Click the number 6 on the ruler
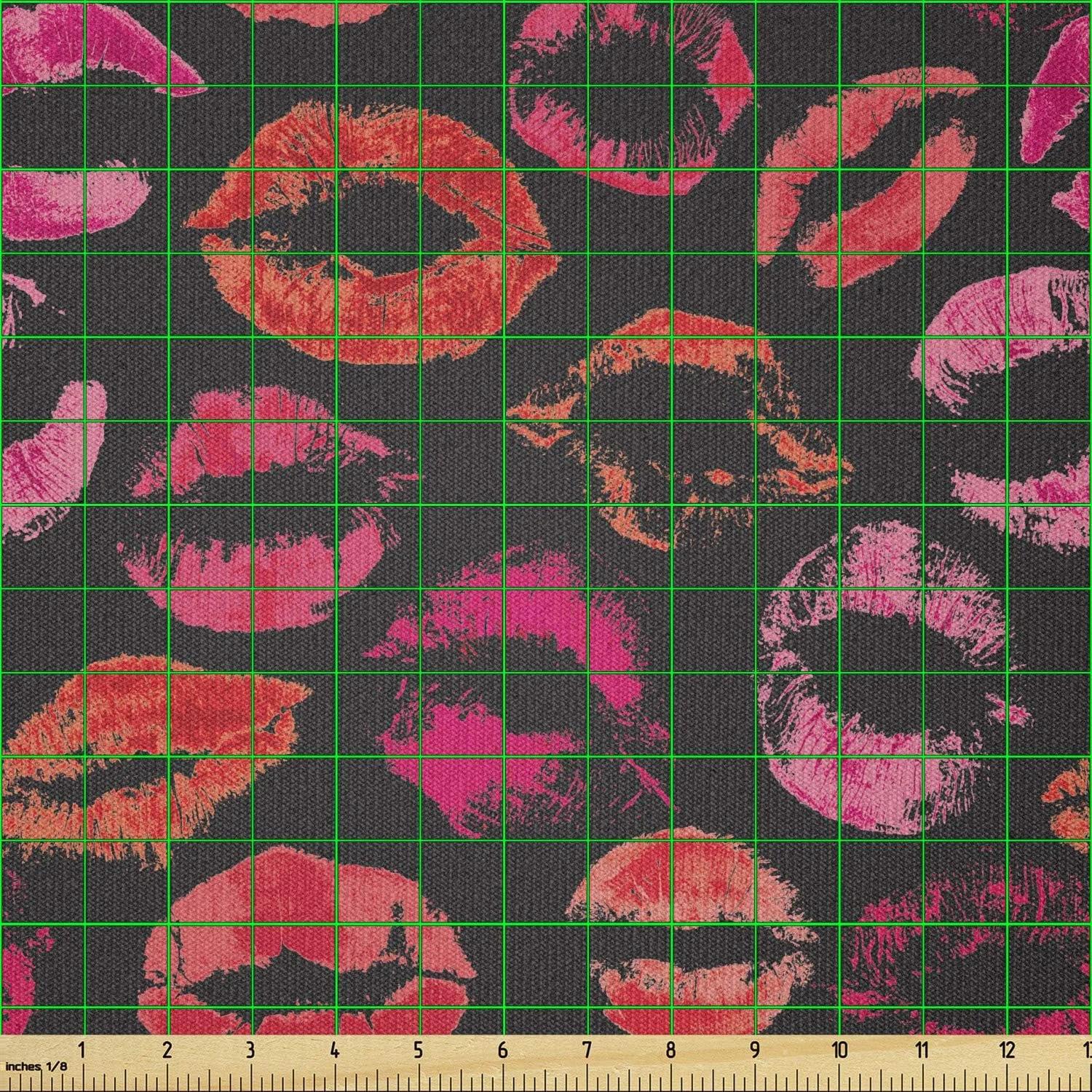 pos(502,1051)
